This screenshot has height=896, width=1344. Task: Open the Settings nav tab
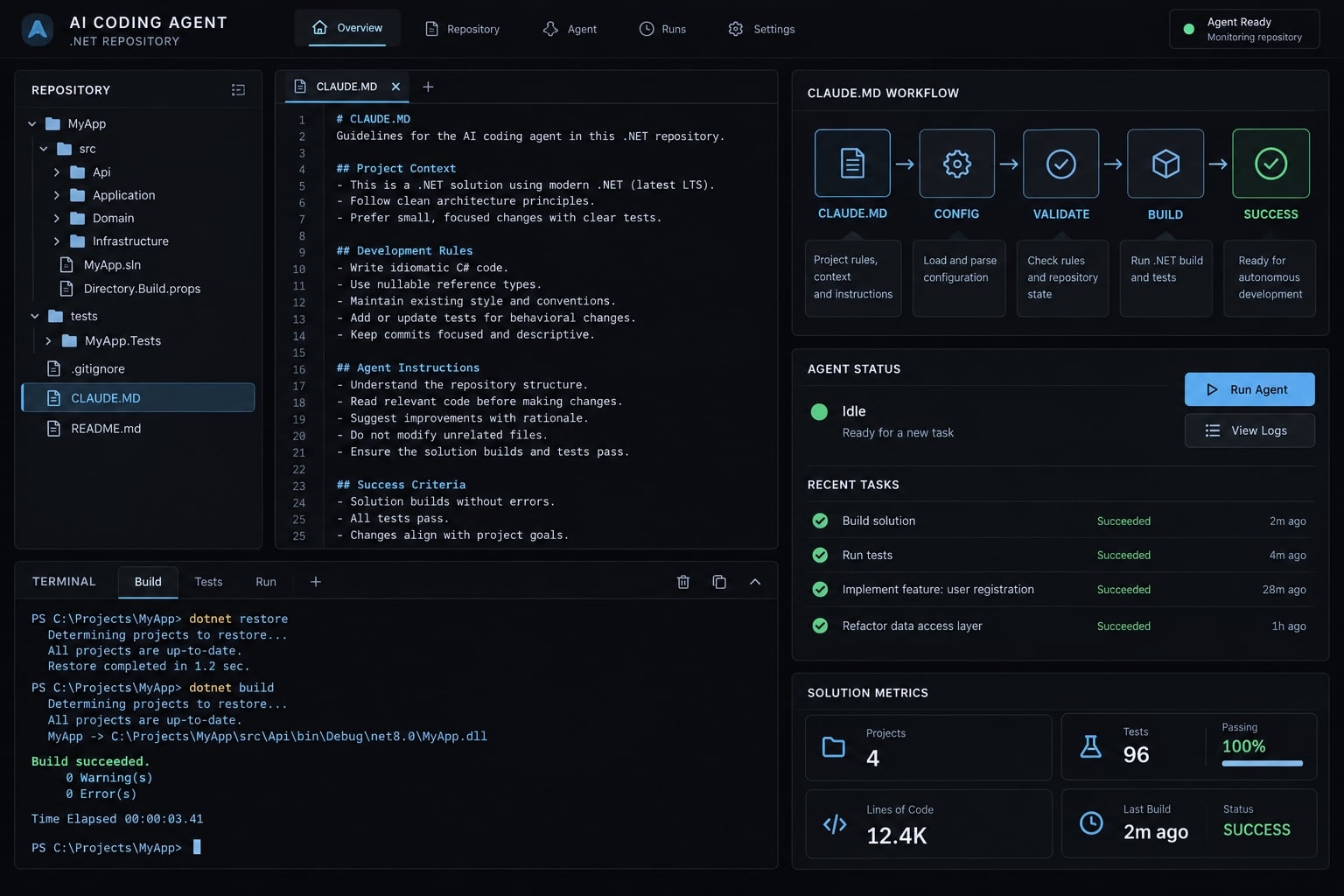[x=761, y=29]
